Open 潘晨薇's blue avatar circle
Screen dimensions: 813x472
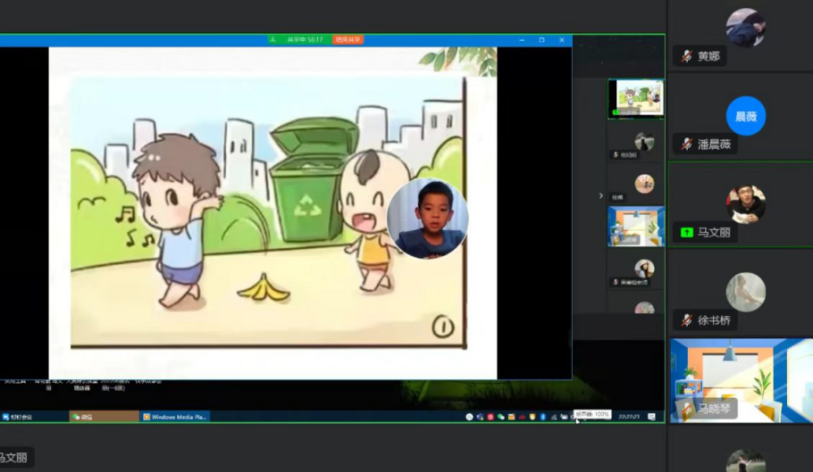(x=745, y=115)
